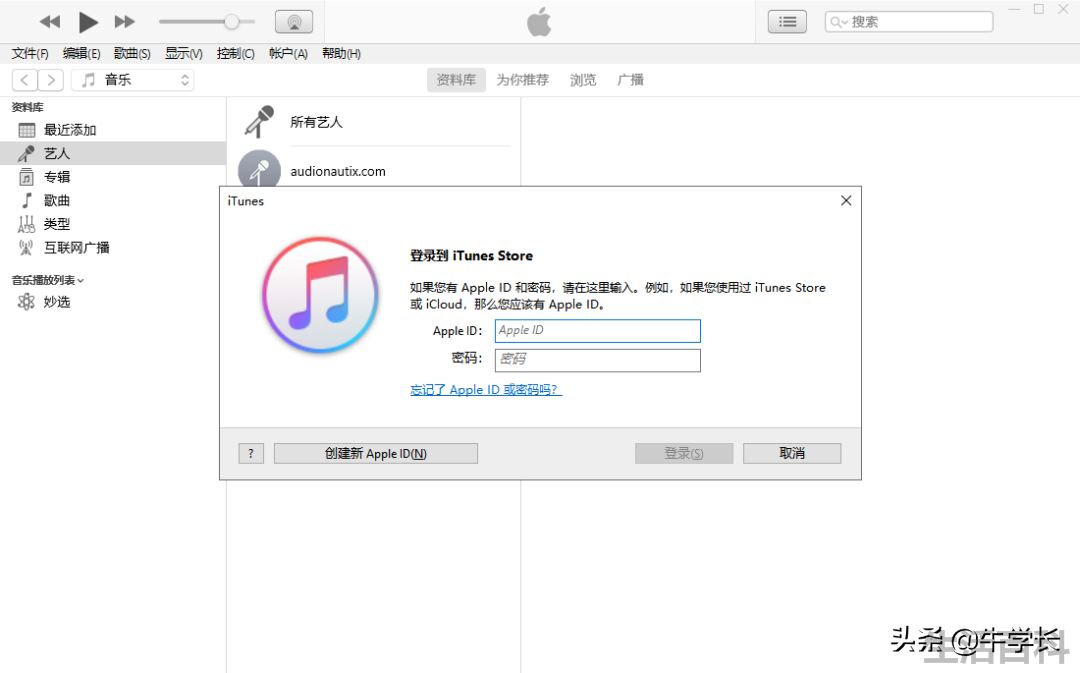Select 歌曲 in the sidebar
This screenshot has width=1080, height=673.
(113, 200)
